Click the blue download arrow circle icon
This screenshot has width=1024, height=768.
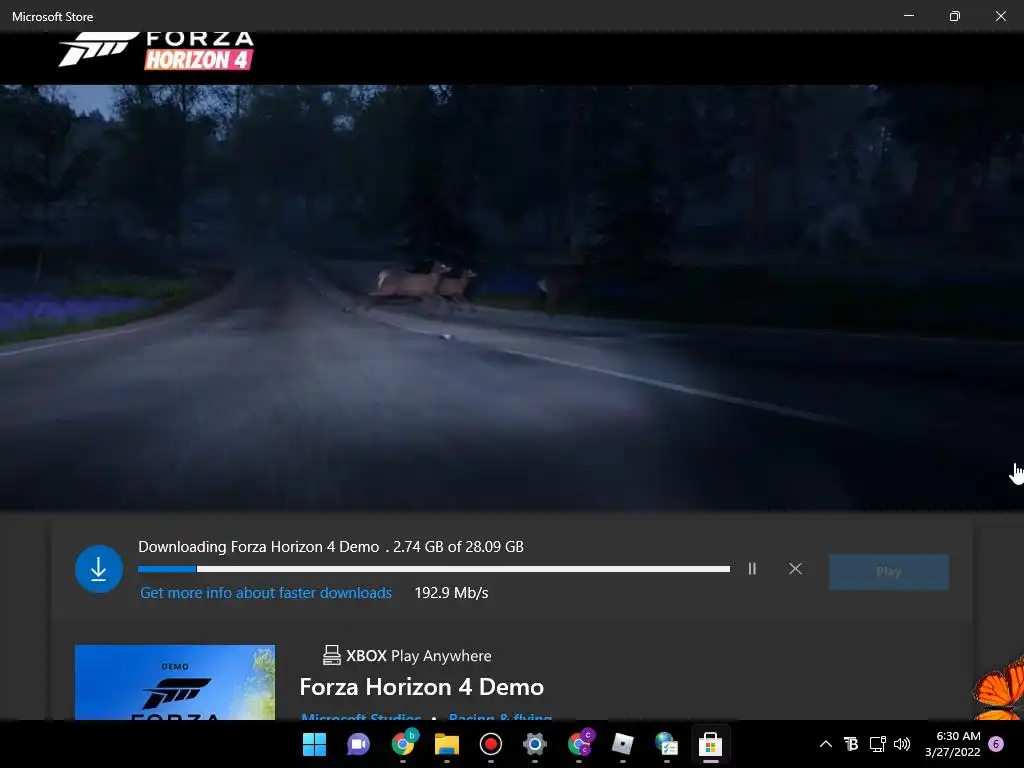[99, 569]
